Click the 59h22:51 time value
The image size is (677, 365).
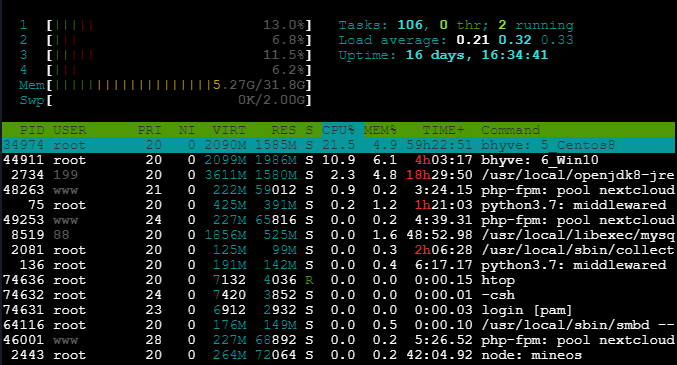tap(439, 145)
